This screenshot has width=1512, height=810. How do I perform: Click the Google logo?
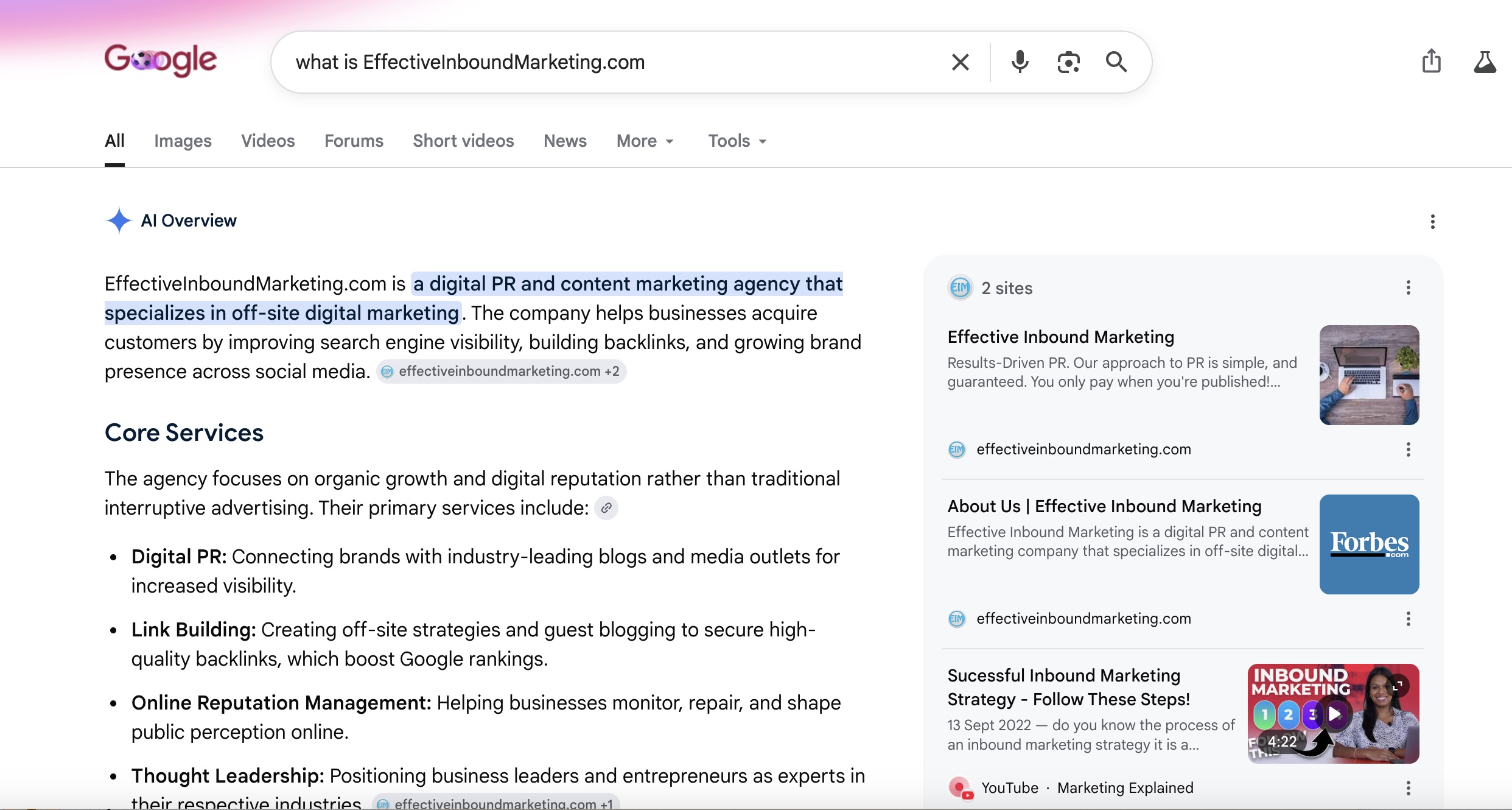[160, 60]
